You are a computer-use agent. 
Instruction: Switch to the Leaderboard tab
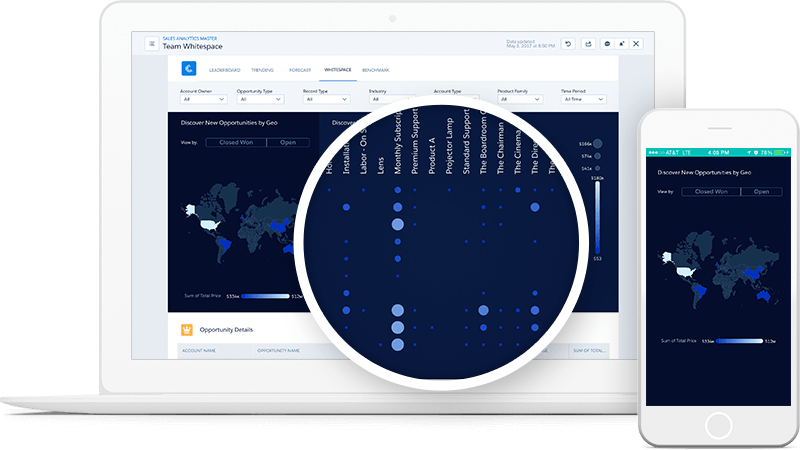click(224, 70)
